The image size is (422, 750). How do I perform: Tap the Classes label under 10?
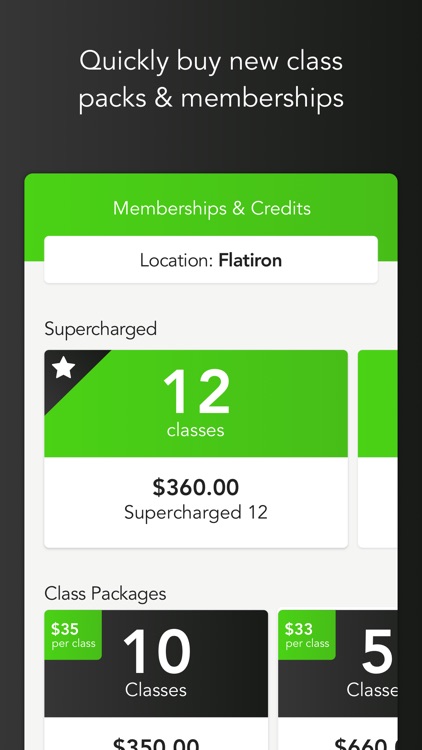click(x=156, y=690)
